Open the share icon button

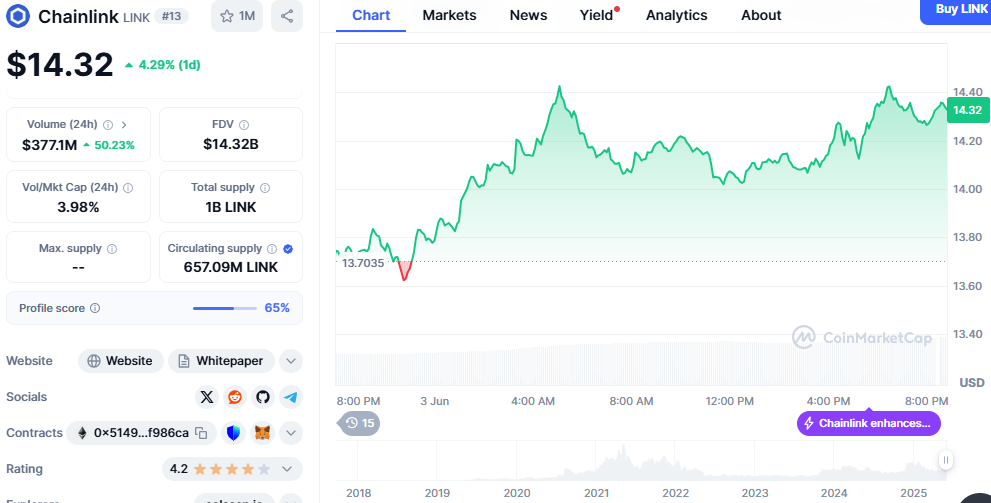tap(287, 16)
